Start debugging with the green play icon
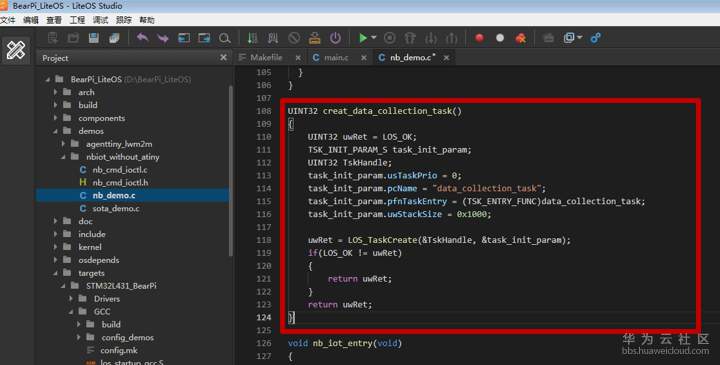The width and height of the screenshot is (720, 365). [363, 38]
